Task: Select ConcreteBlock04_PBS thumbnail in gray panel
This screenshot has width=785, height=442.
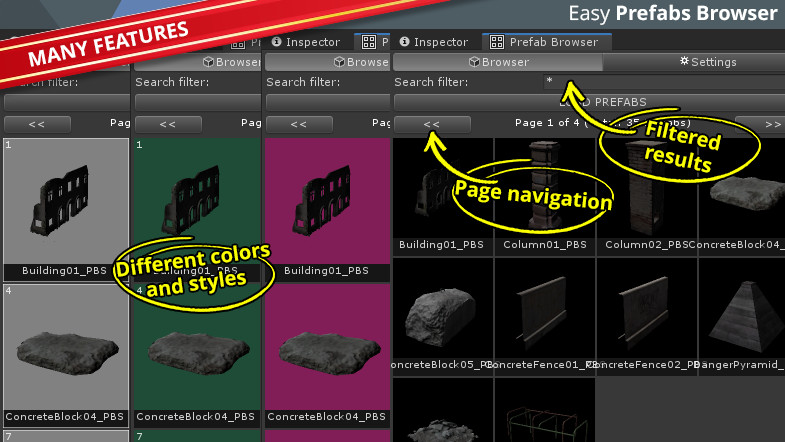Action: click(66, 347)
